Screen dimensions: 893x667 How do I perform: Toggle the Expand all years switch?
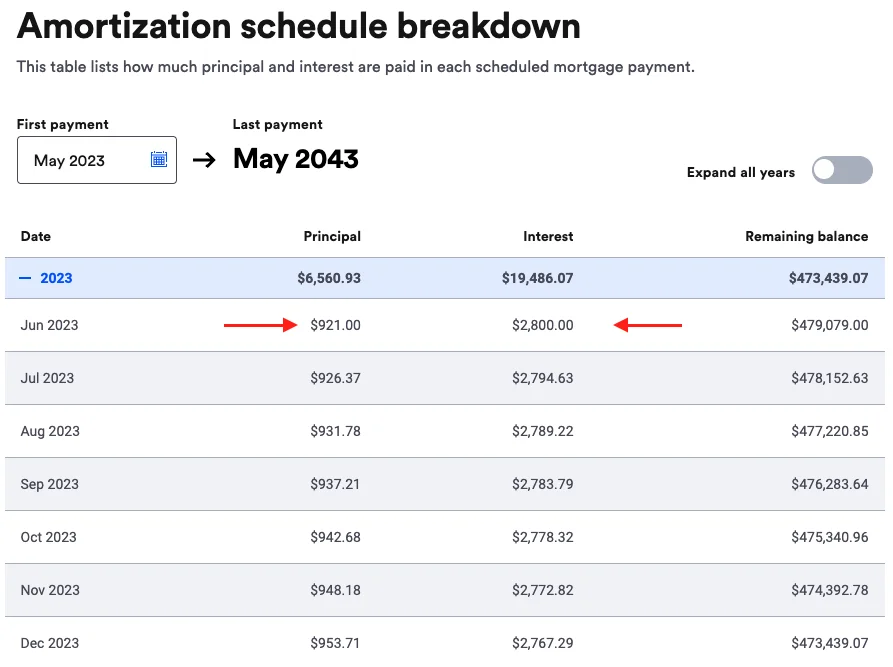coord(842,170)
